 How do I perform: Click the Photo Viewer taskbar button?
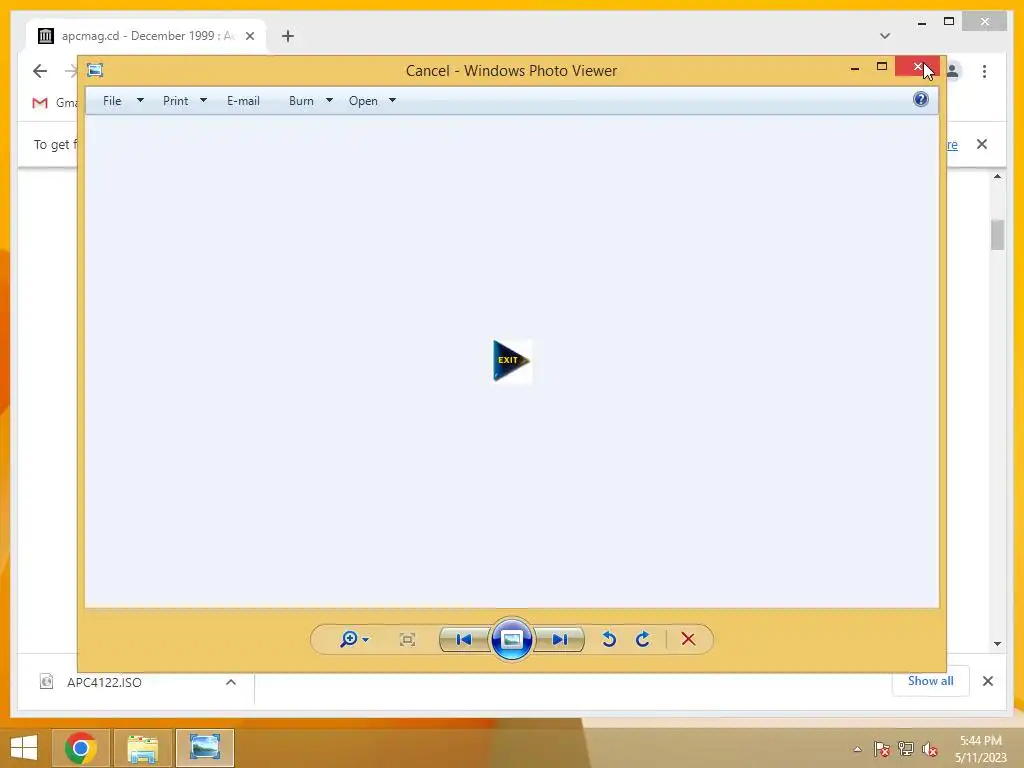tap(204, 748)
